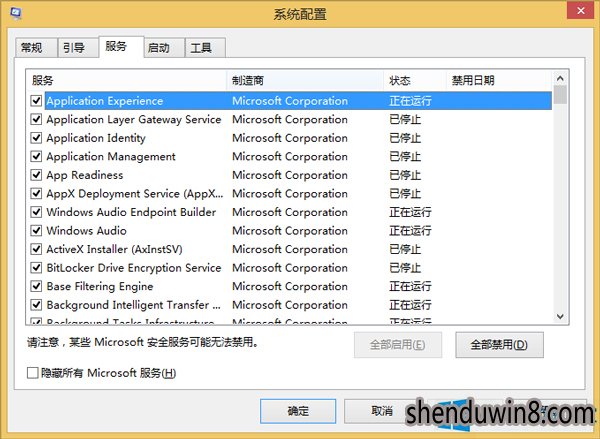Sort list by 服务 column header

[x=126, y=80]
